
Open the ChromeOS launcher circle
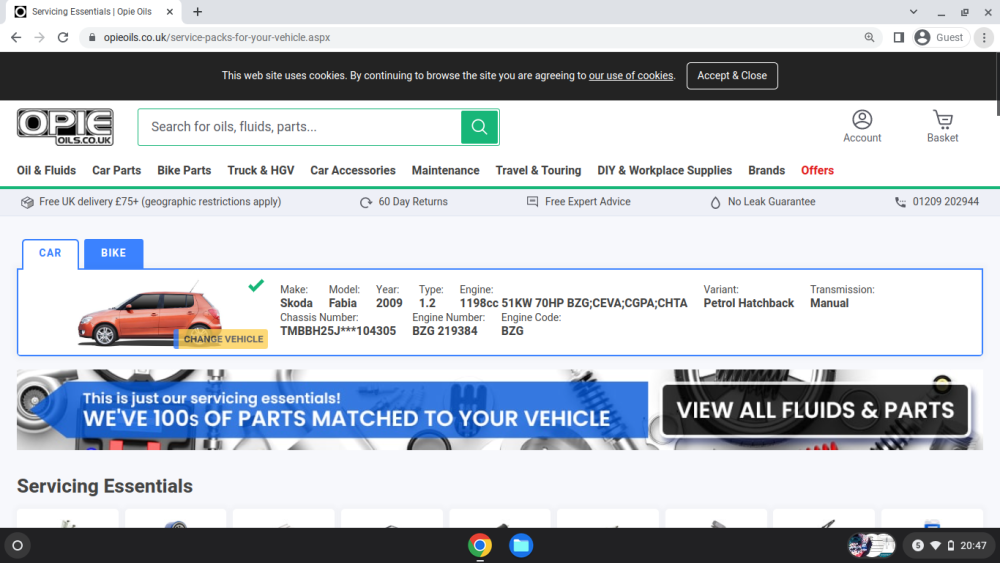[18, 545]
